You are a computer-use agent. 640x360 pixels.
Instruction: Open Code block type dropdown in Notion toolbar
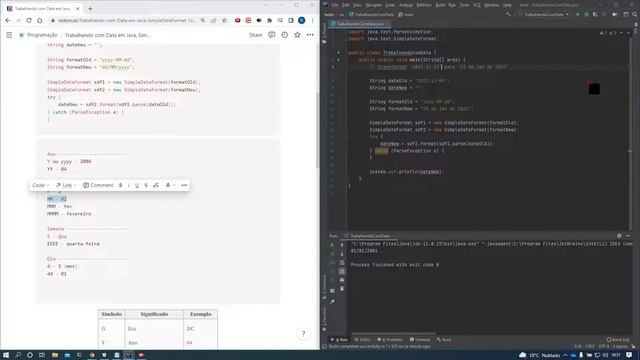point(40,185)
